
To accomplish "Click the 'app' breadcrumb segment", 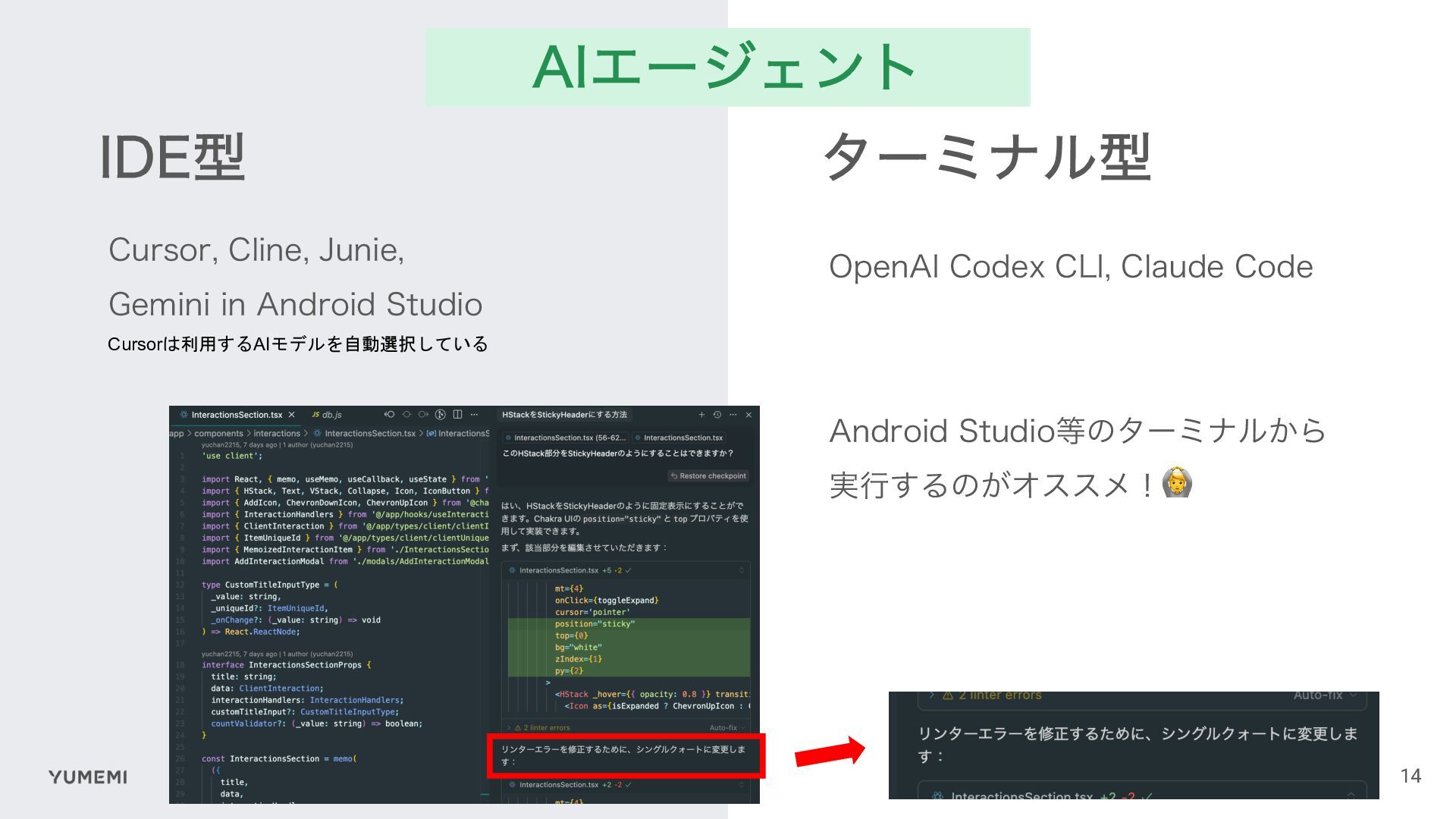I will 177,434.
